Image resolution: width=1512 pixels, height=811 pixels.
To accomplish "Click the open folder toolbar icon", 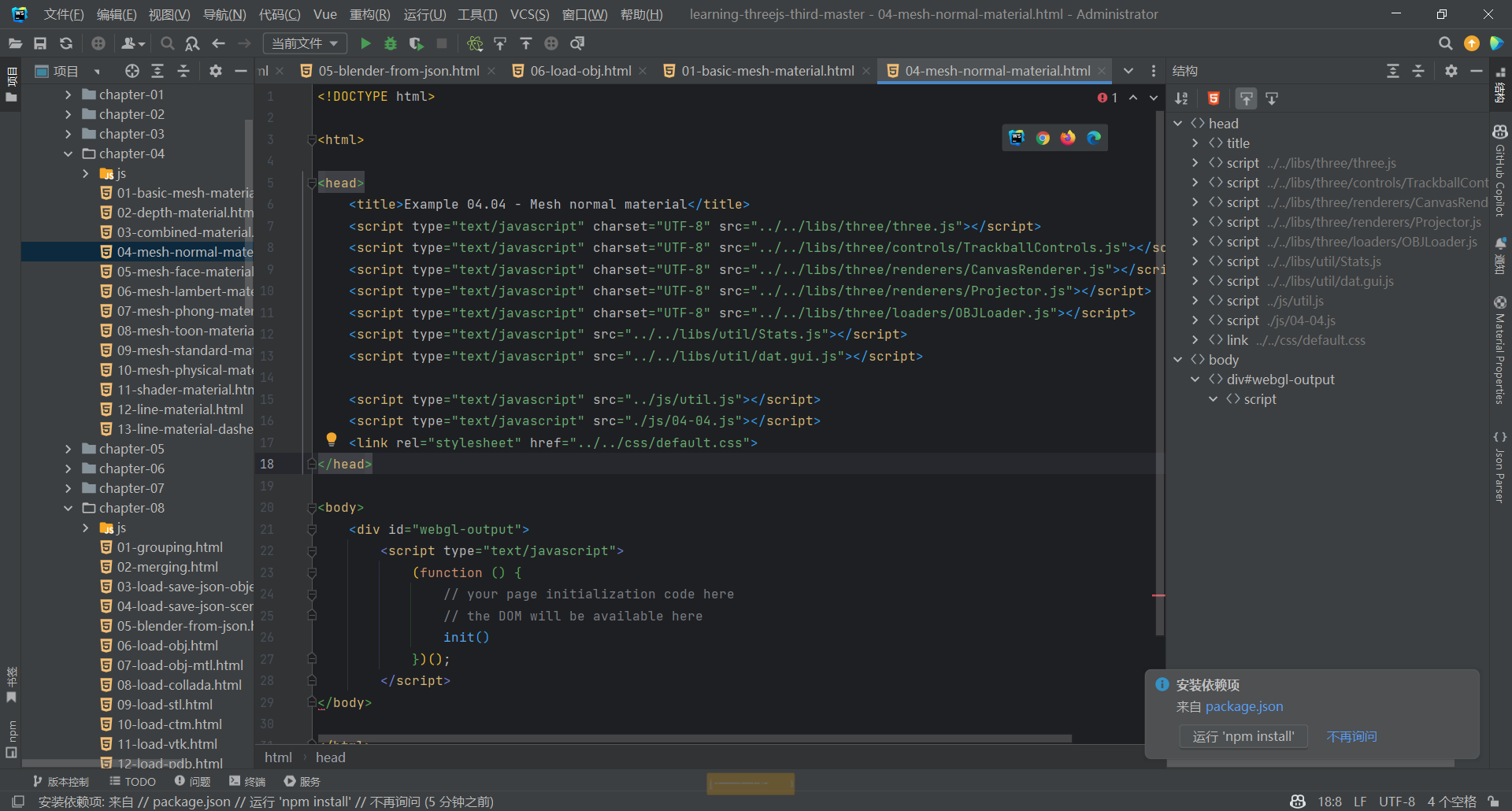I will click(15, 43).
